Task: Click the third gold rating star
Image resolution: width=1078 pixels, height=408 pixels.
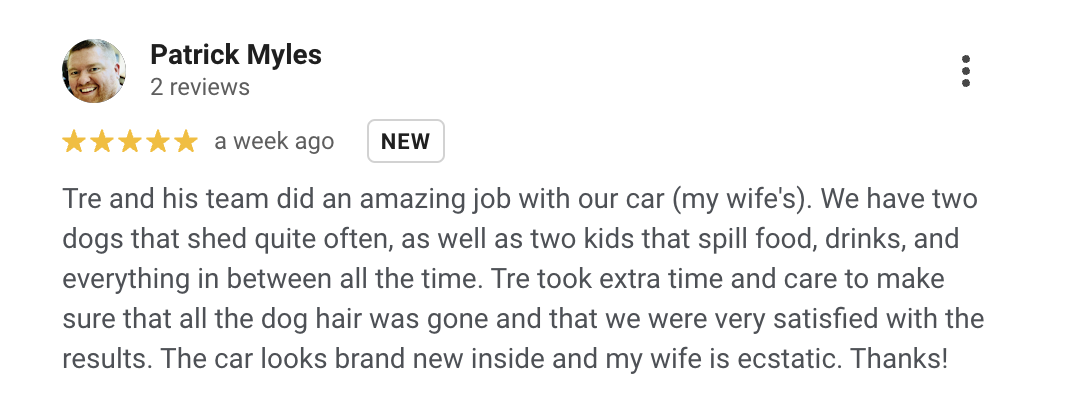Action: [130, 142]
